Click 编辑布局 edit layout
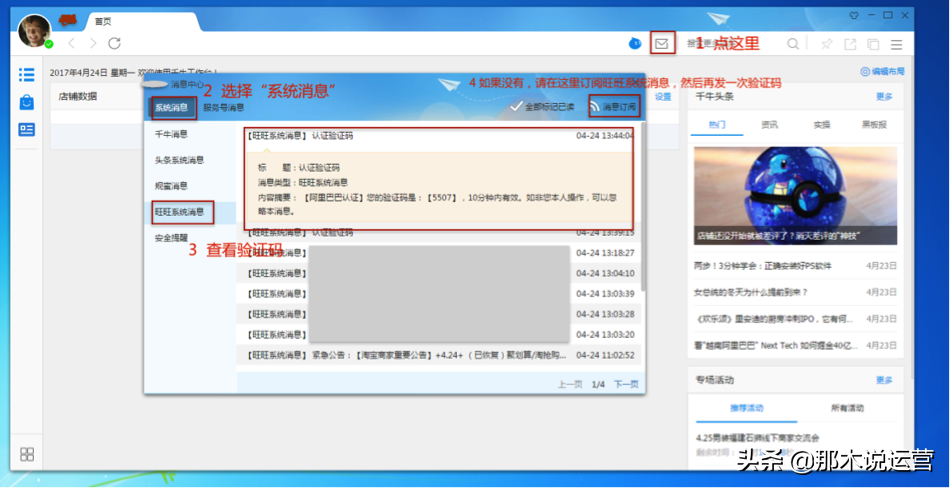 pos(883,72)
